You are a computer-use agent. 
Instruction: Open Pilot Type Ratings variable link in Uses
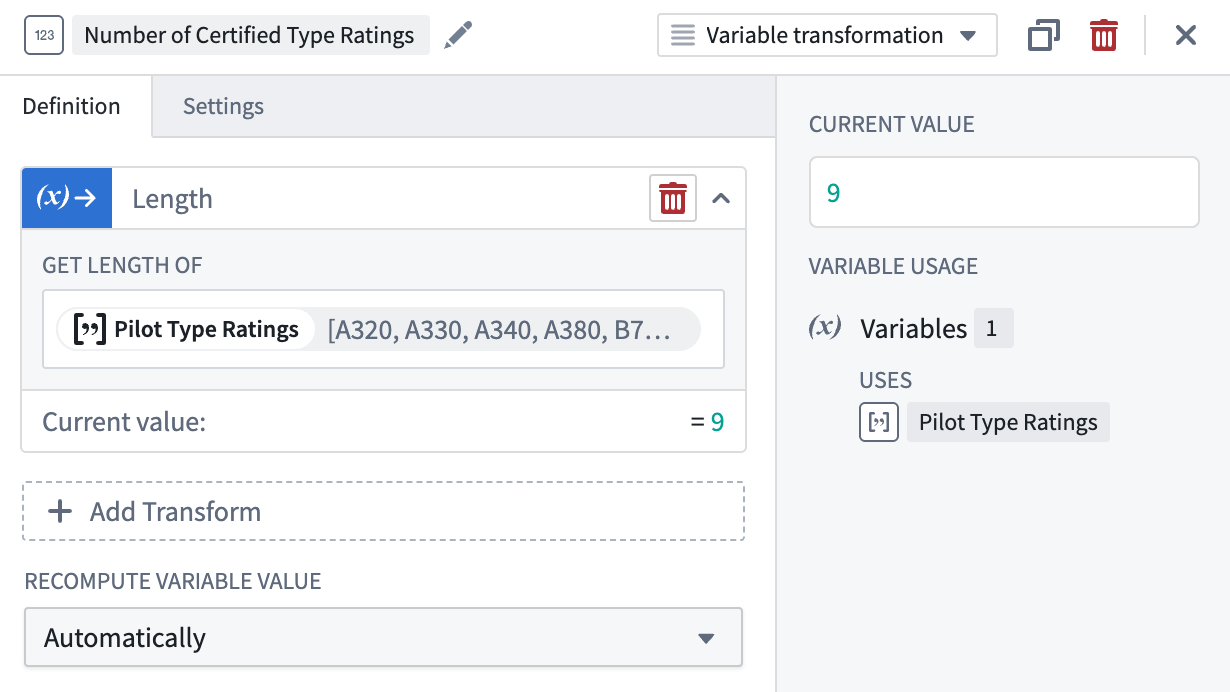click(x=1007, y=422)
